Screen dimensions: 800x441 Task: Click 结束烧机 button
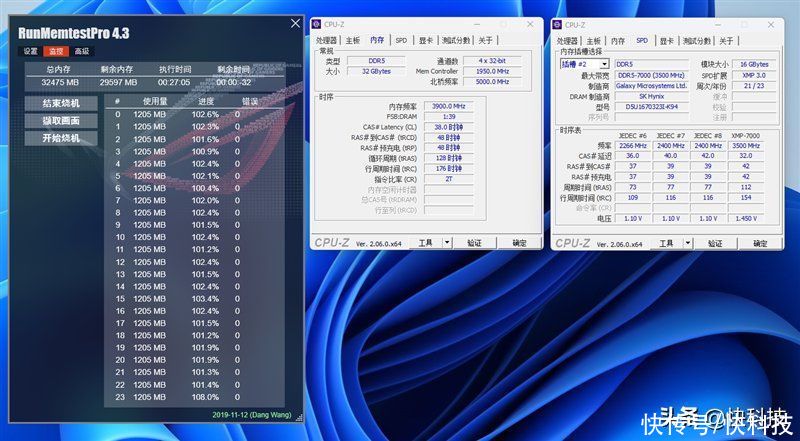[x=61, y=104]
